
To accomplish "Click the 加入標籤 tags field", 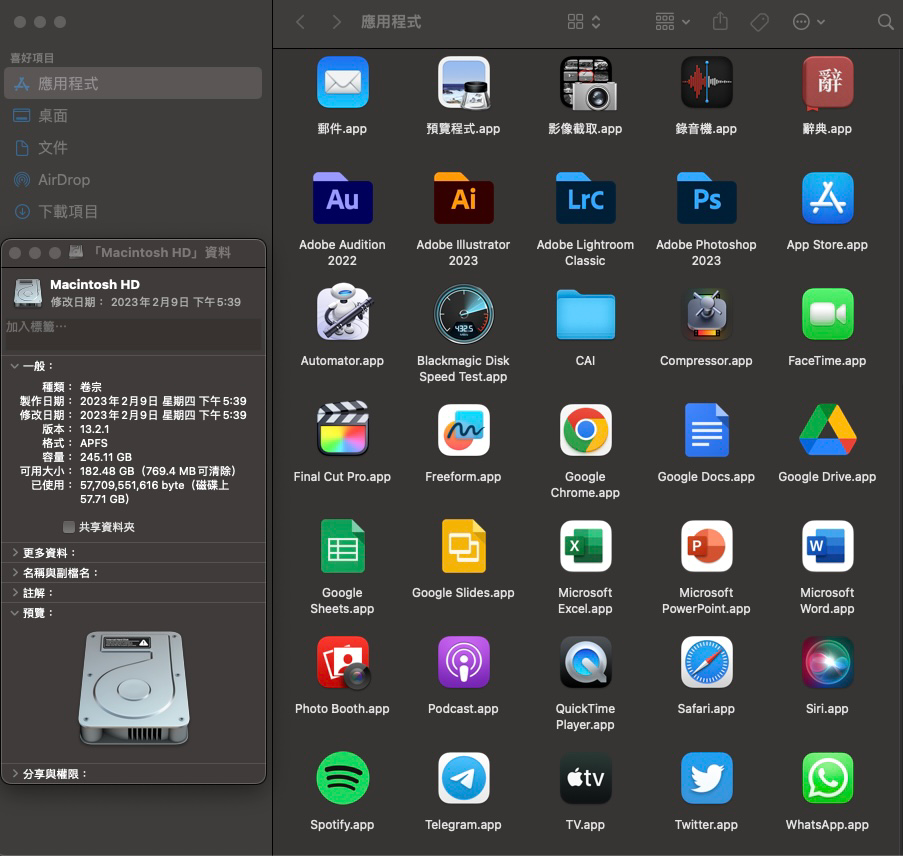I will (133, 334).
